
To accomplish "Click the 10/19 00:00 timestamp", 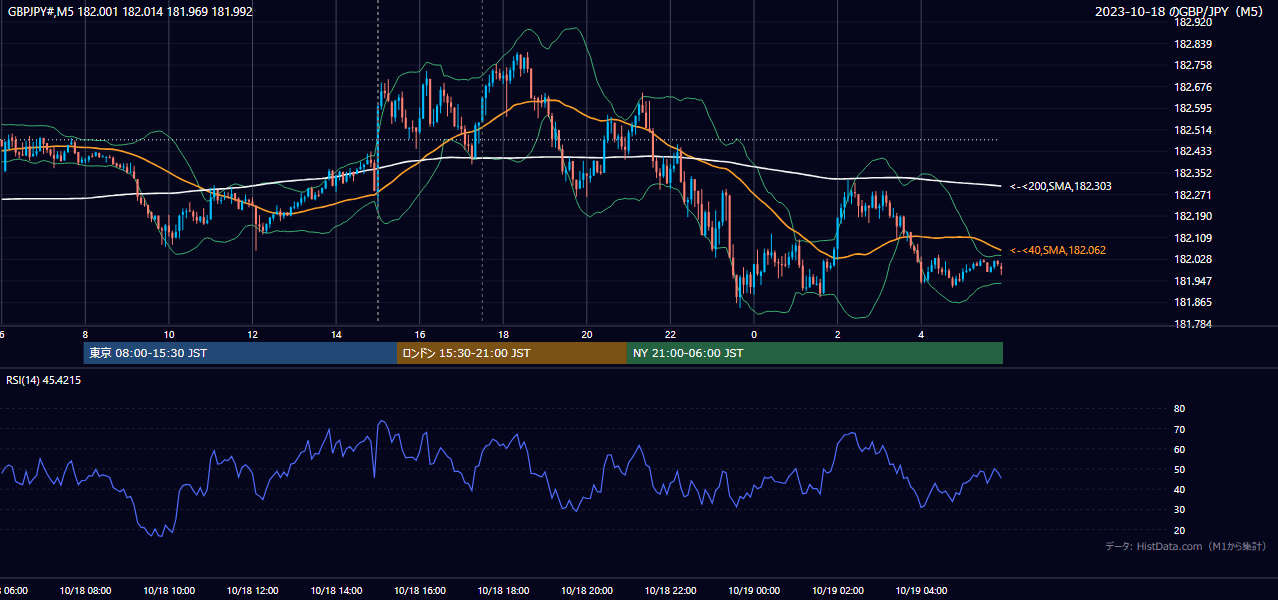I will (x=754, y=591).
